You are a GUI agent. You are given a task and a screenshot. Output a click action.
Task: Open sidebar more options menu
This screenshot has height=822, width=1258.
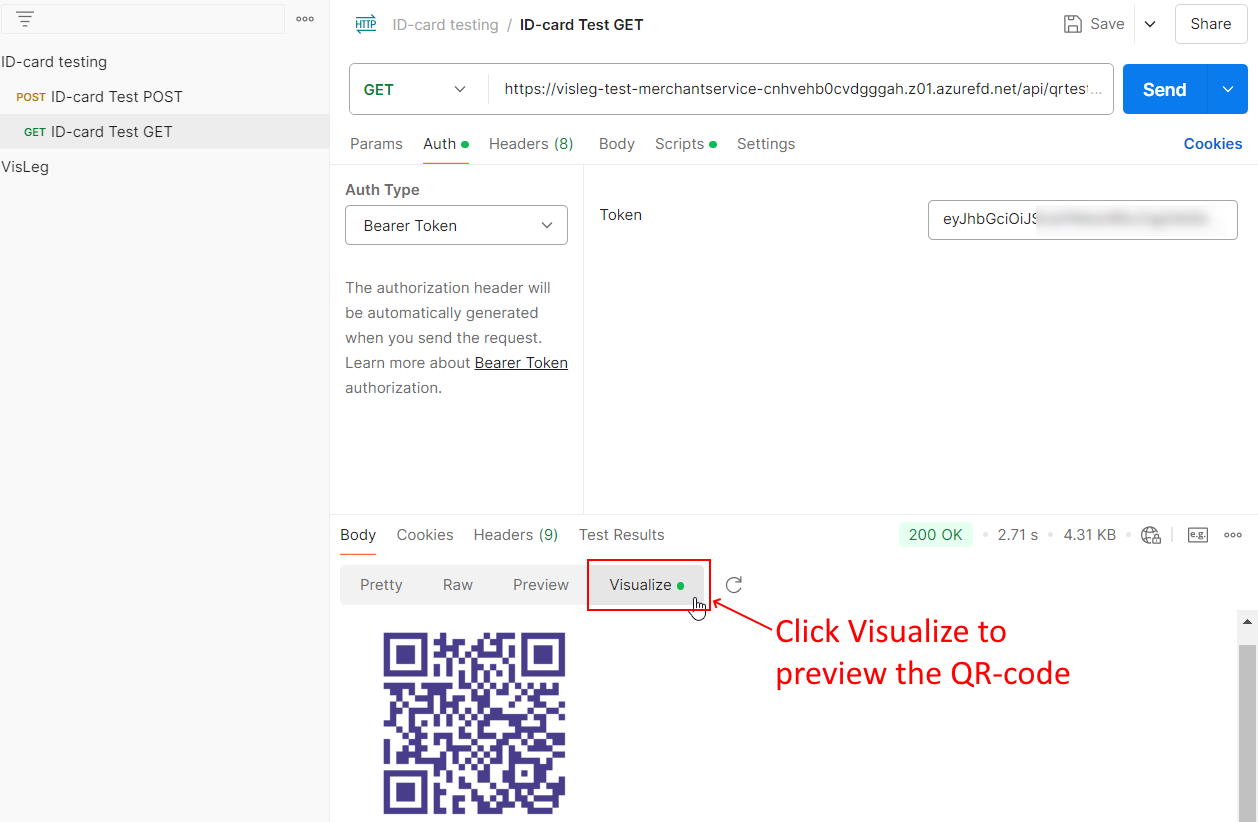(305, 18)
